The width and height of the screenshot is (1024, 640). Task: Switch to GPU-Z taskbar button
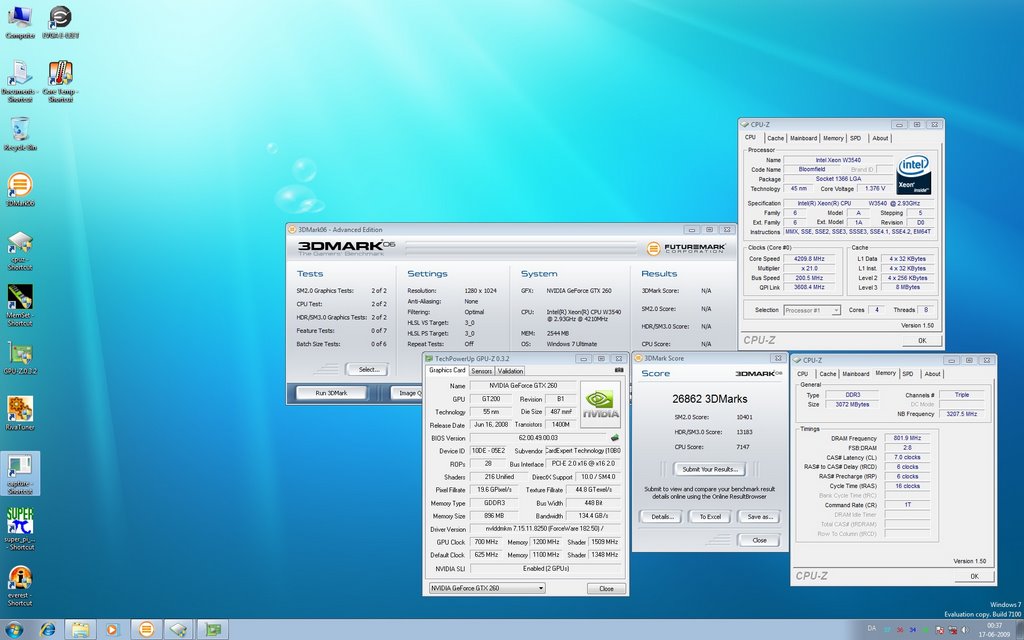(212, 630)
